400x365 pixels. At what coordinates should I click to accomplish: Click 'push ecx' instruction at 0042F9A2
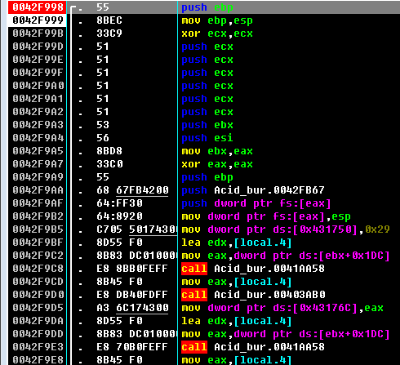[207, 112]
